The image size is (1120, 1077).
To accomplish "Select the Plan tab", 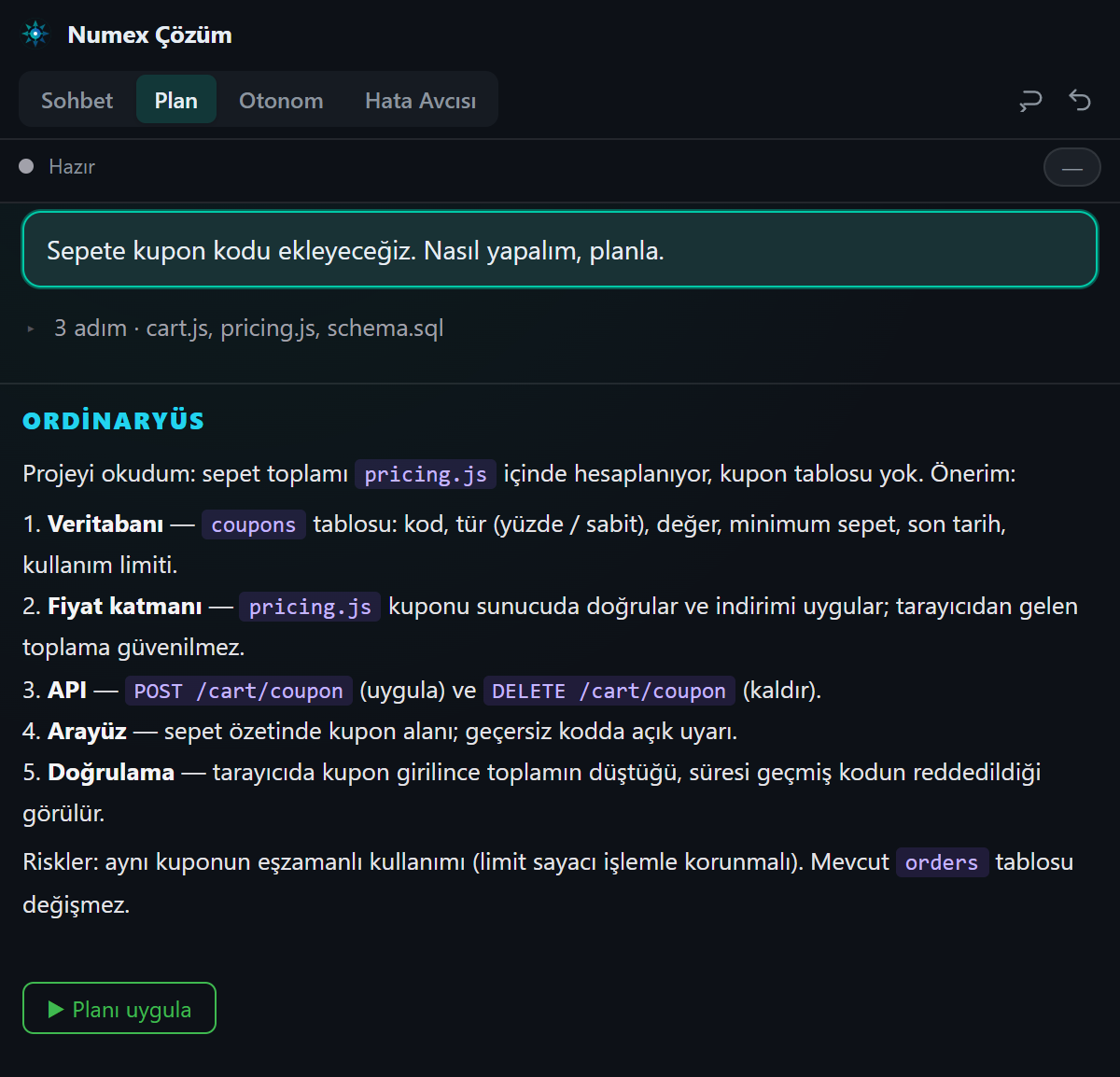I will [176, 100].
